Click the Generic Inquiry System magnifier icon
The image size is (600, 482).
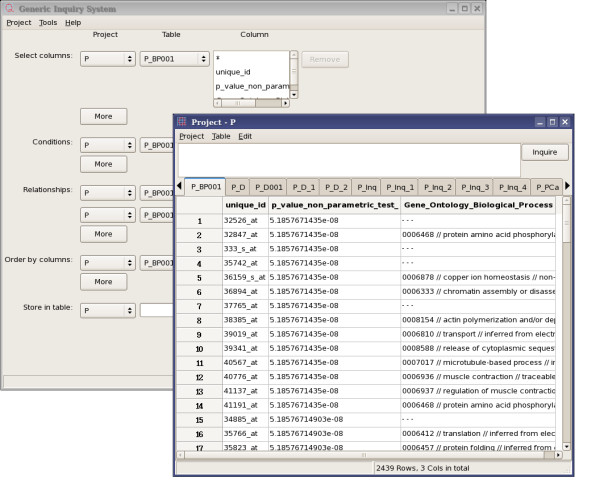tap(10, 8)
